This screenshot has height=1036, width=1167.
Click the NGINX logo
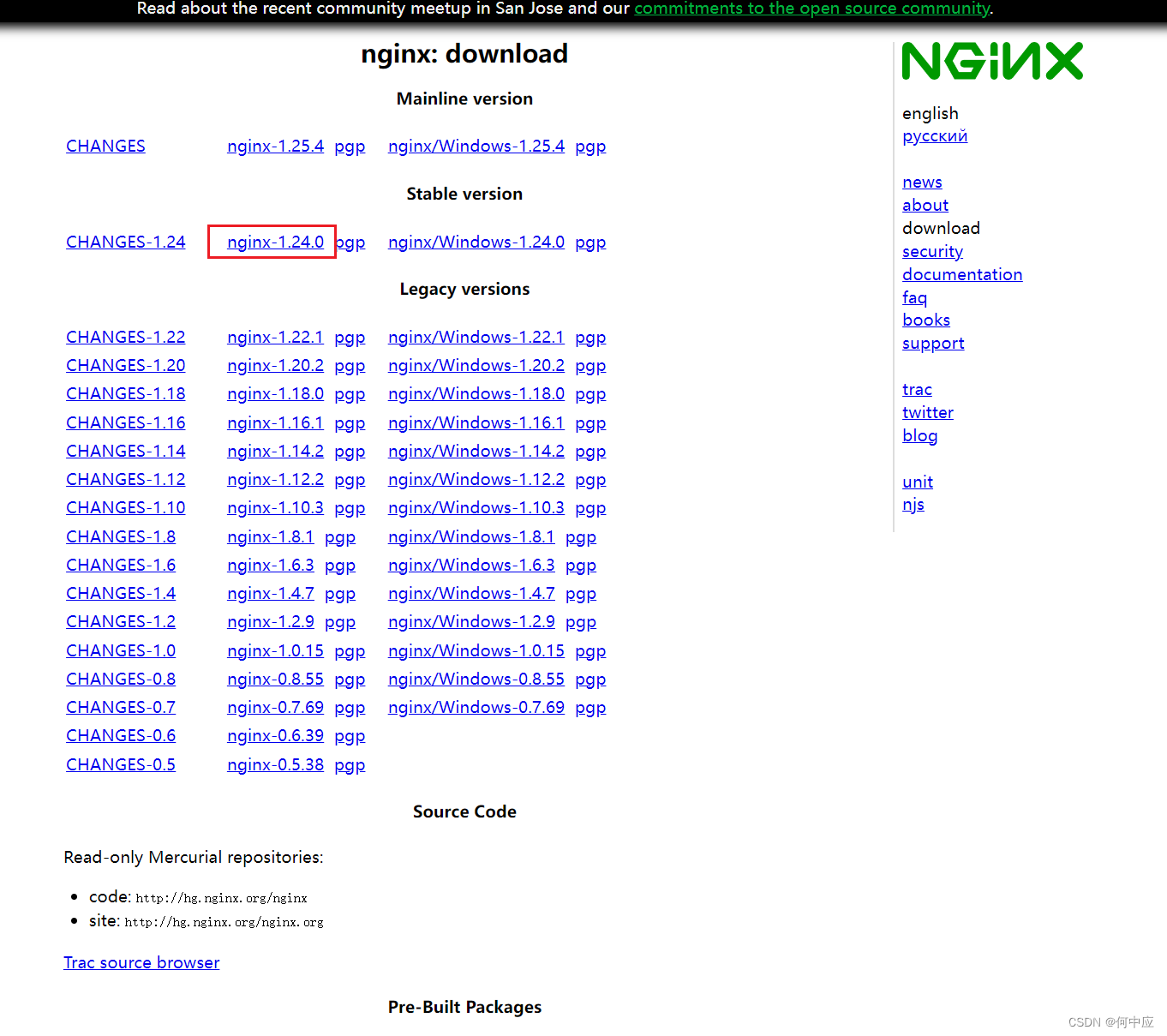992,62
